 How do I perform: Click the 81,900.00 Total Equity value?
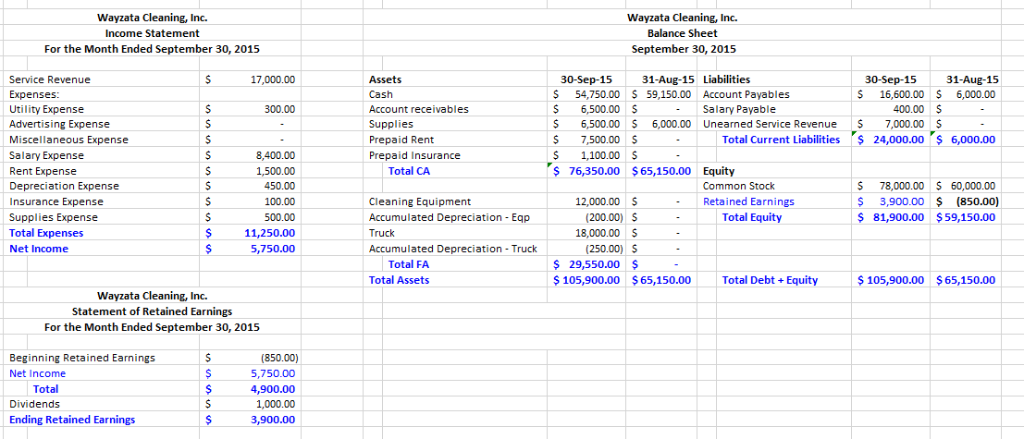pos(899,218)
